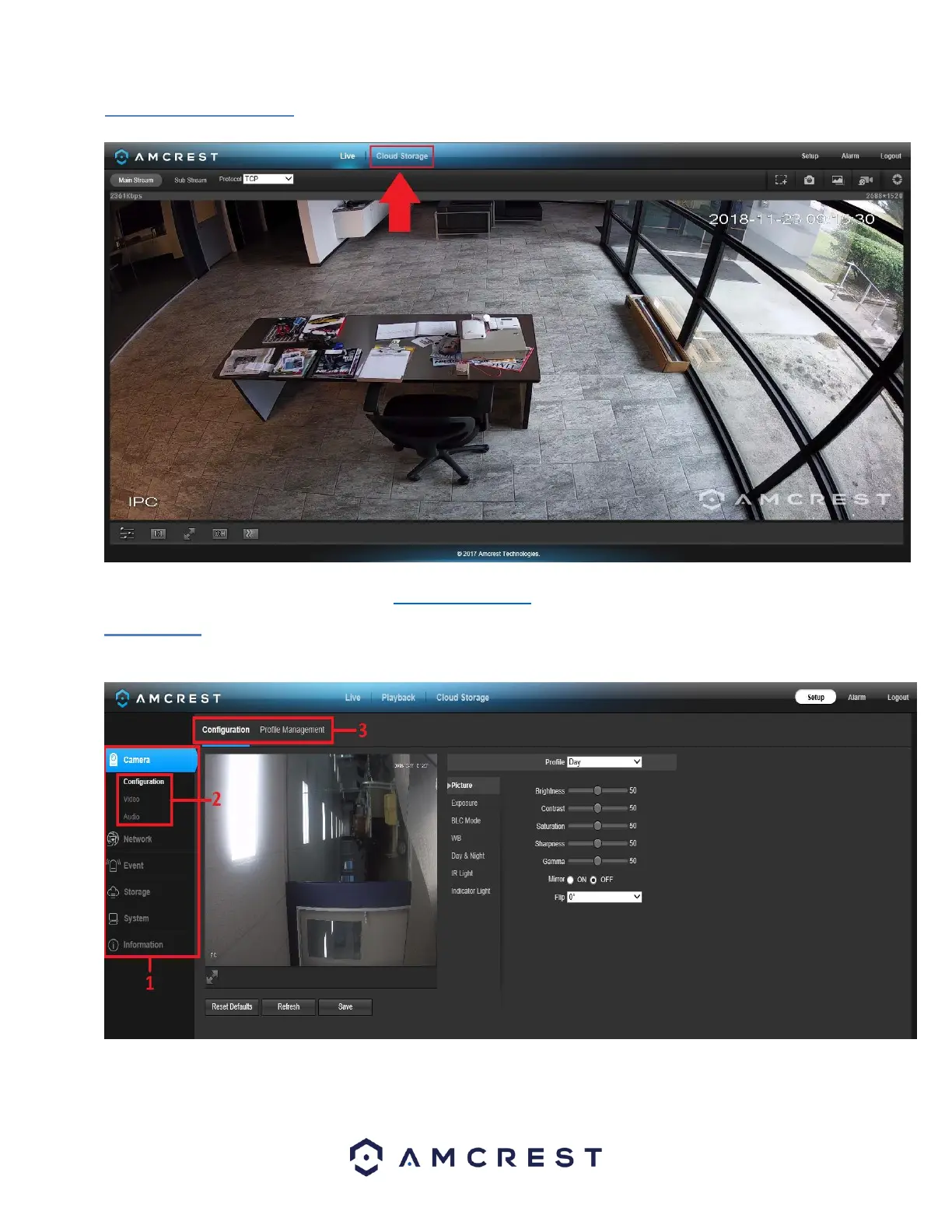Screen dimensions: 952x1232
Task: Select Audio under Camera in sidebar
Action: [x=131, y=817]
